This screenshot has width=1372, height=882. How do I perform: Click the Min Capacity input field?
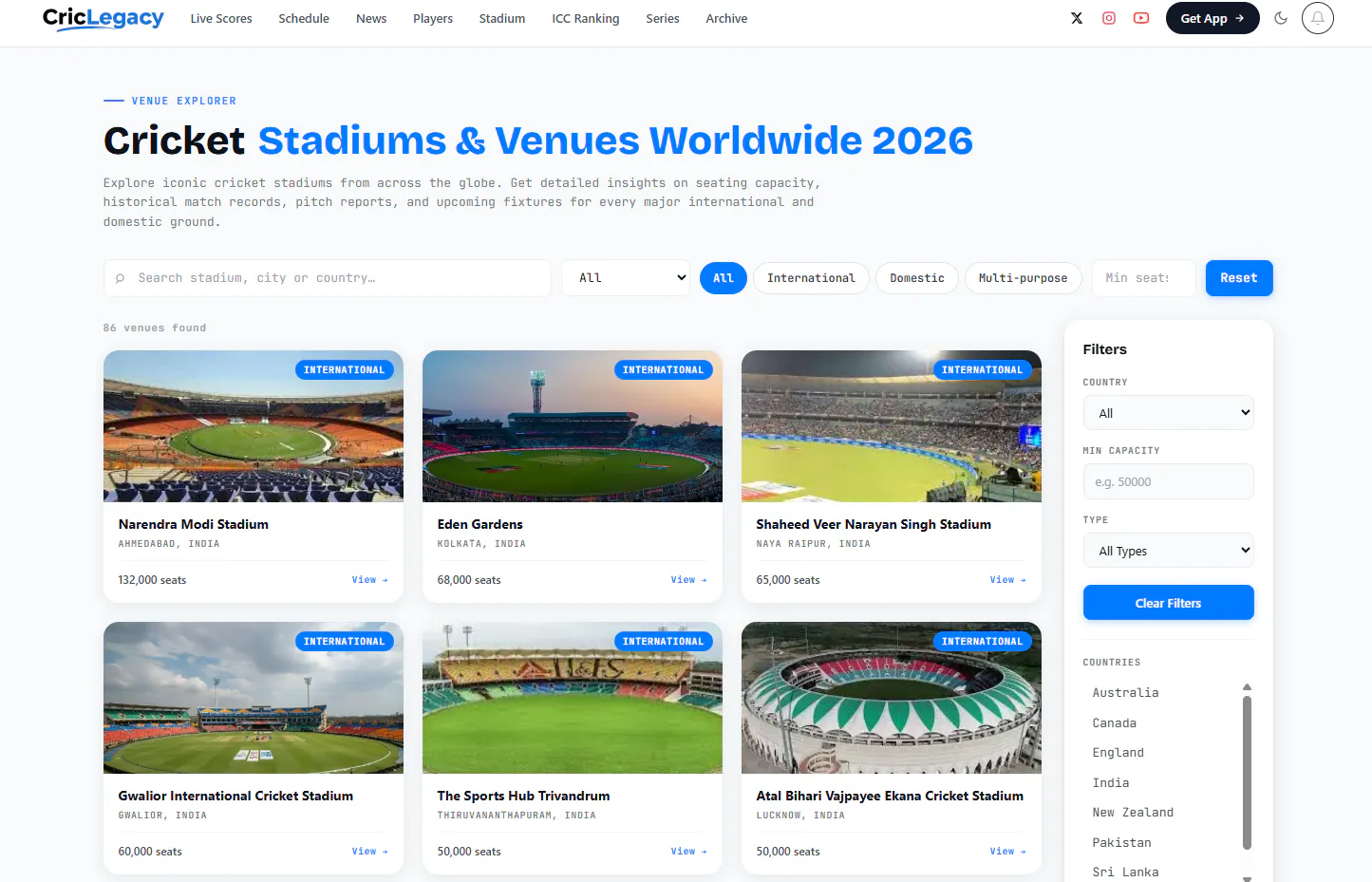(1168, 482)
